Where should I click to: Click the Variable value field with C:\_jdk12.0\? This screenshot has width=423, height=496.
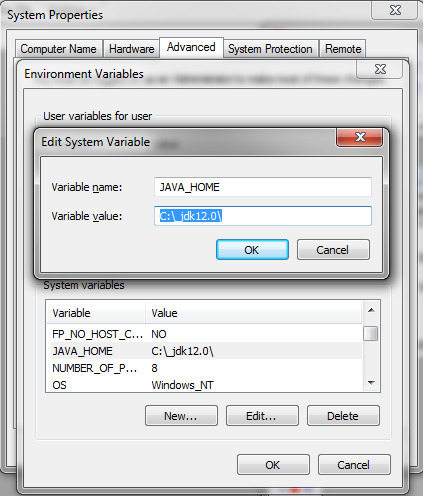point(263,216)
